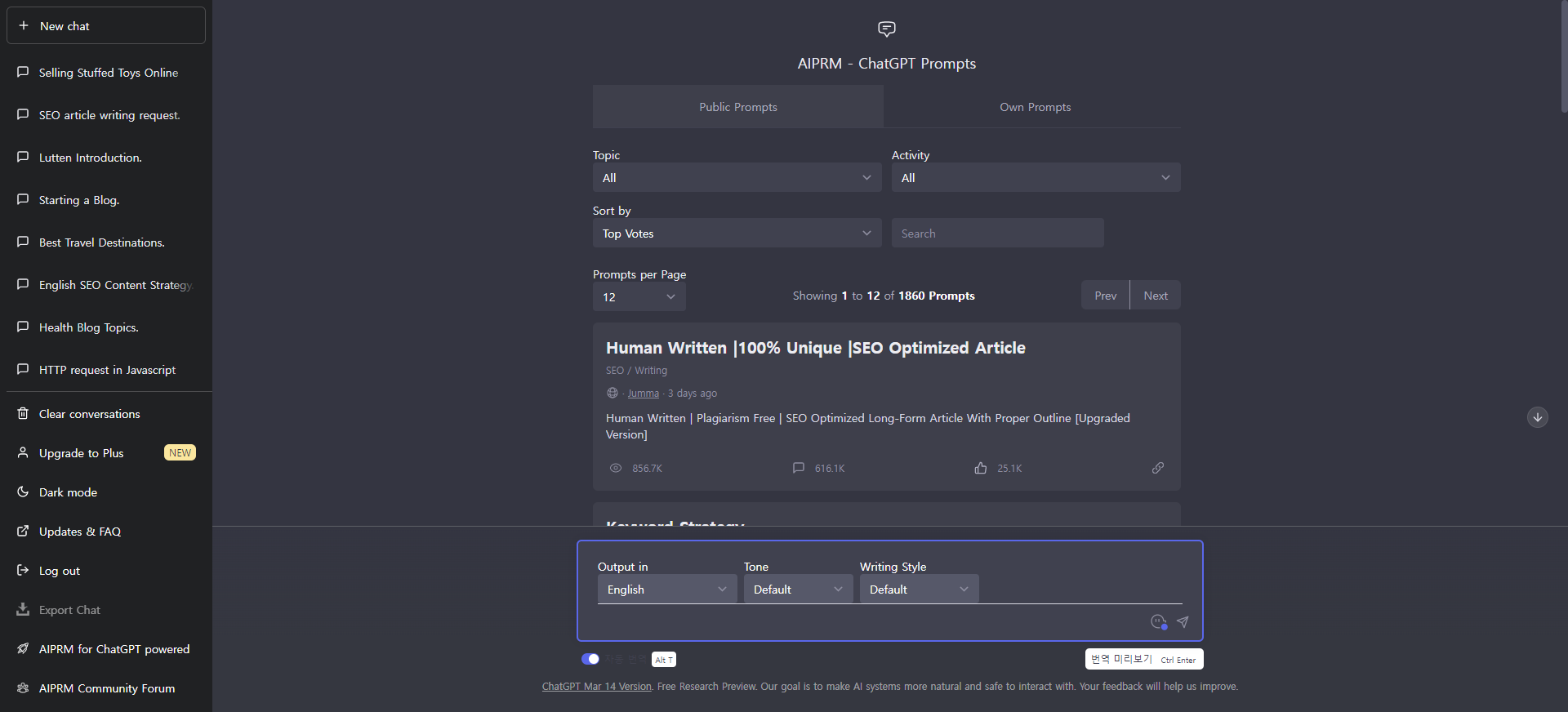Click the comment icon showing 616.1K

[x=799, y=468]
